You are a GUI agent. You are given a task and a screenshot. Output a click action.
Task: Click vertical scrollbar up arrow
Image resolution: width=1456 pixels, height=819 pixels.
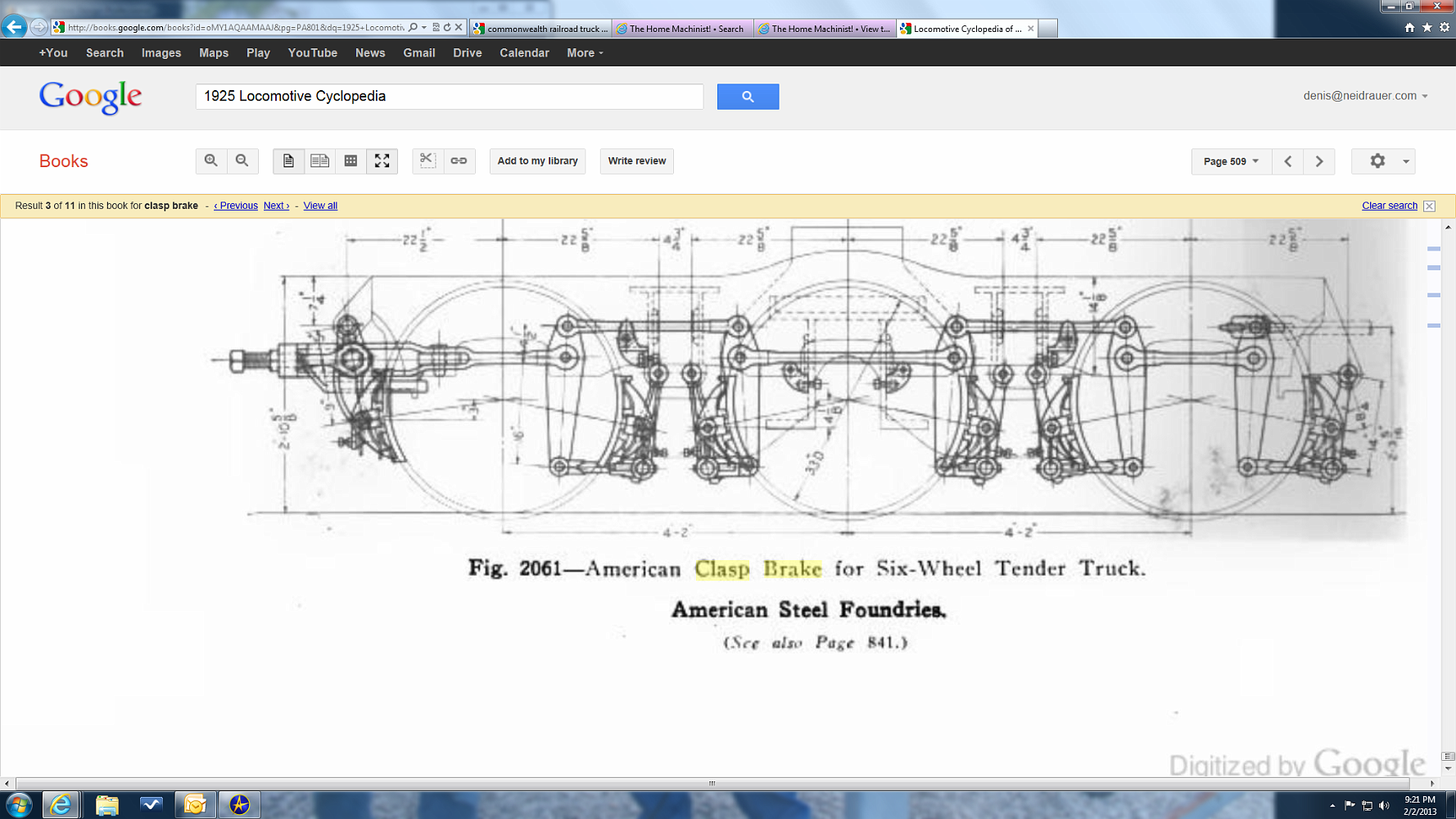[x=1448, y=227]
